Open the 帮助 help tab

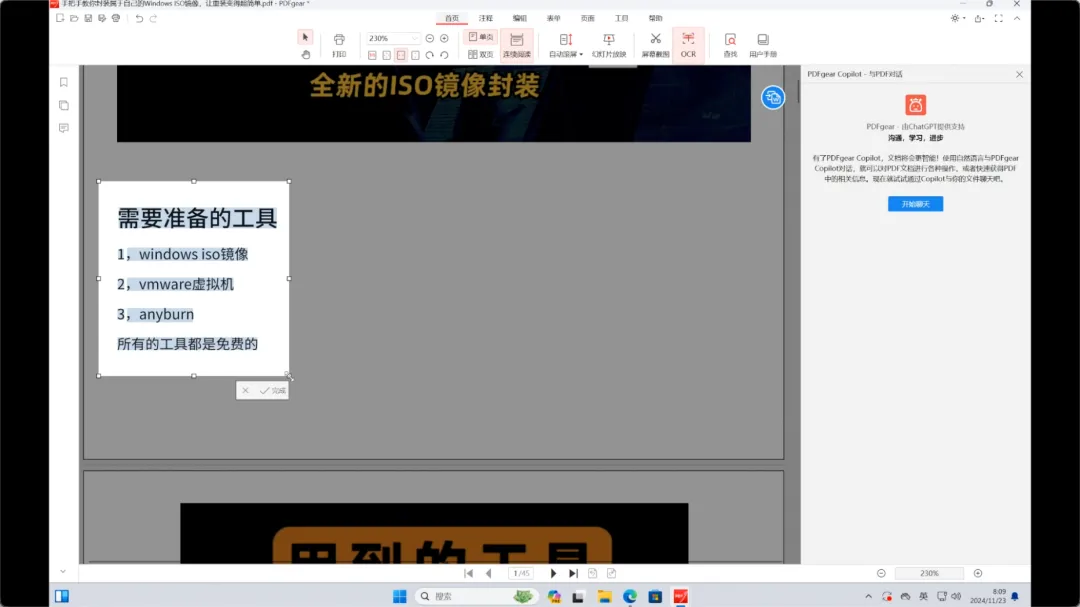click(x=655, y=19)
